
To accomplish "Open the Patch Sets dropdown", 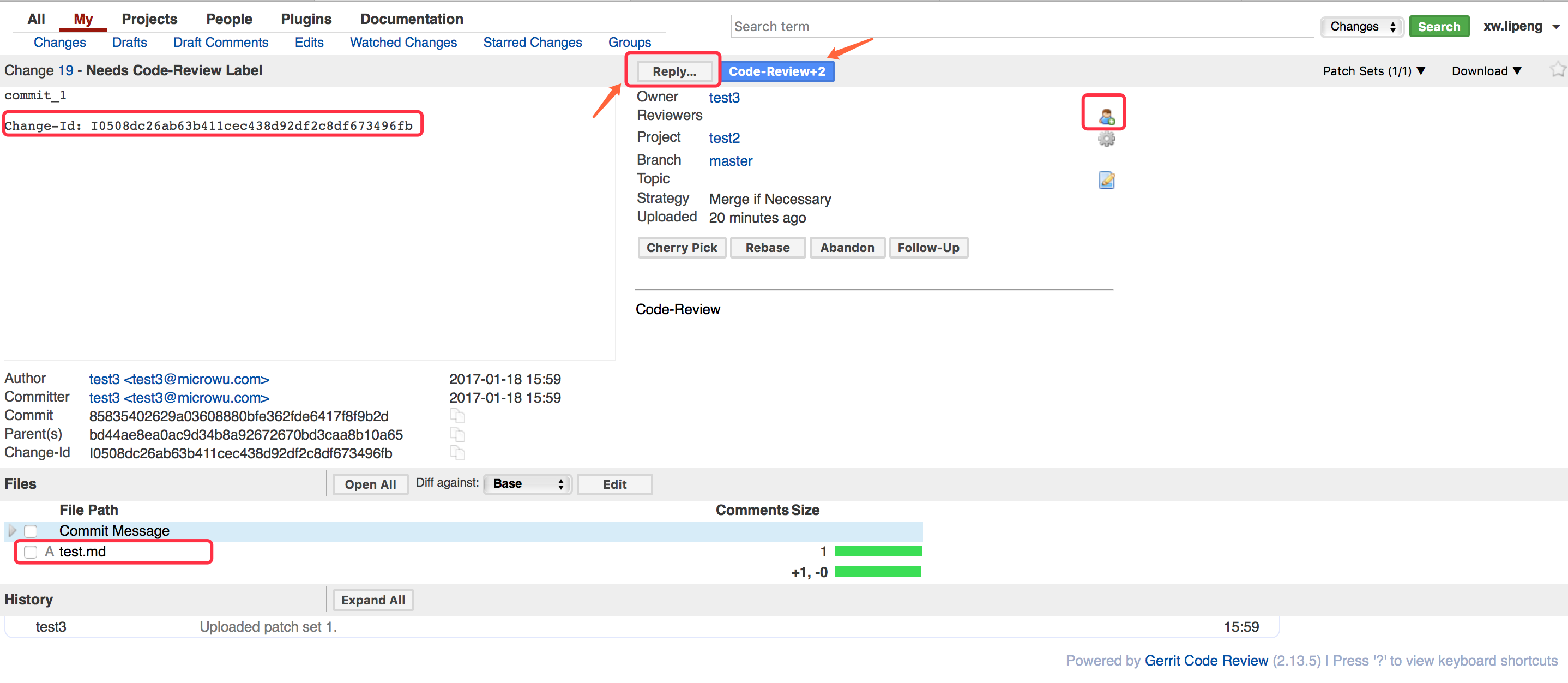I will pyautogui.click(x=1373, y=71).
